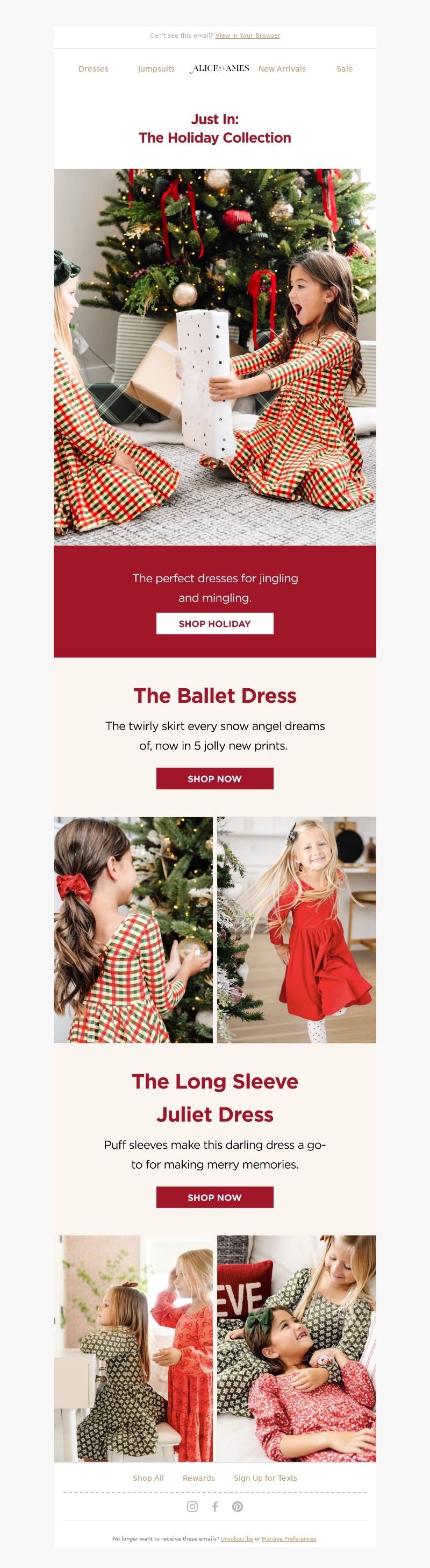Open the photo of girls by EVE pillow
This screenshot has height=1568, width=430.
coord(297,1348)
